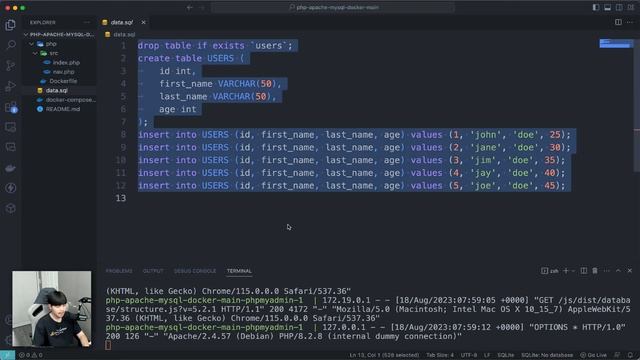Select the Terminal panel tab
This screenshot has width=640, height=360.
point(239,271)
